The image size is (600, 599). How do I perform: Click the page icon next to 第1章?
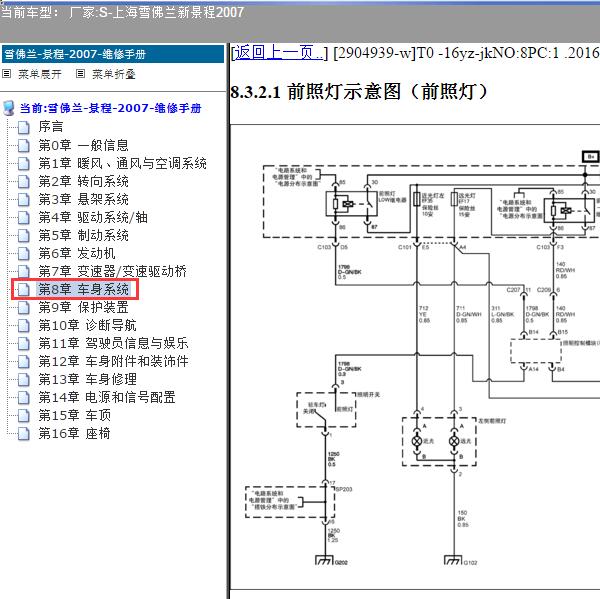coord(24,164)
